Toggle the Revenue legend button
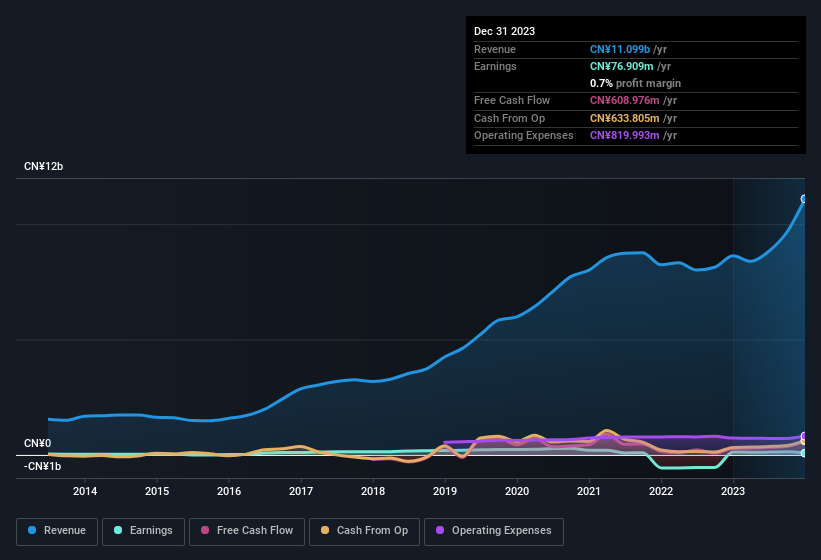Viewport: 821px width, 560px height. (57, 531)
